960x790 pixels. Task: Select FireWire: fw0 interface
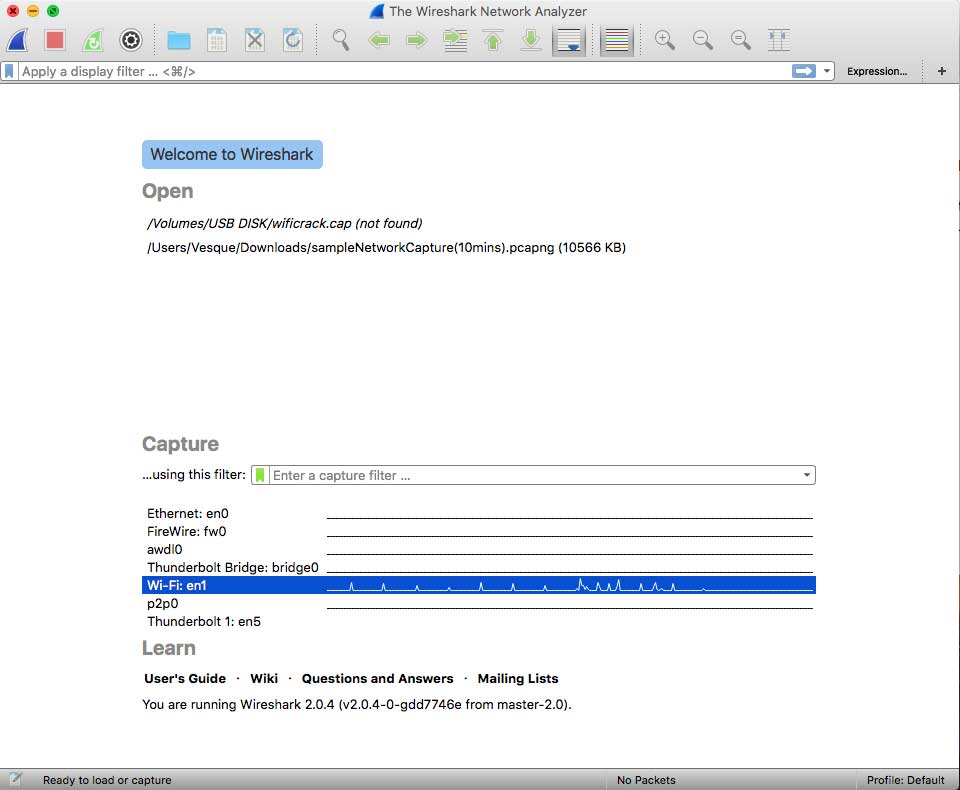click(479, 532)
